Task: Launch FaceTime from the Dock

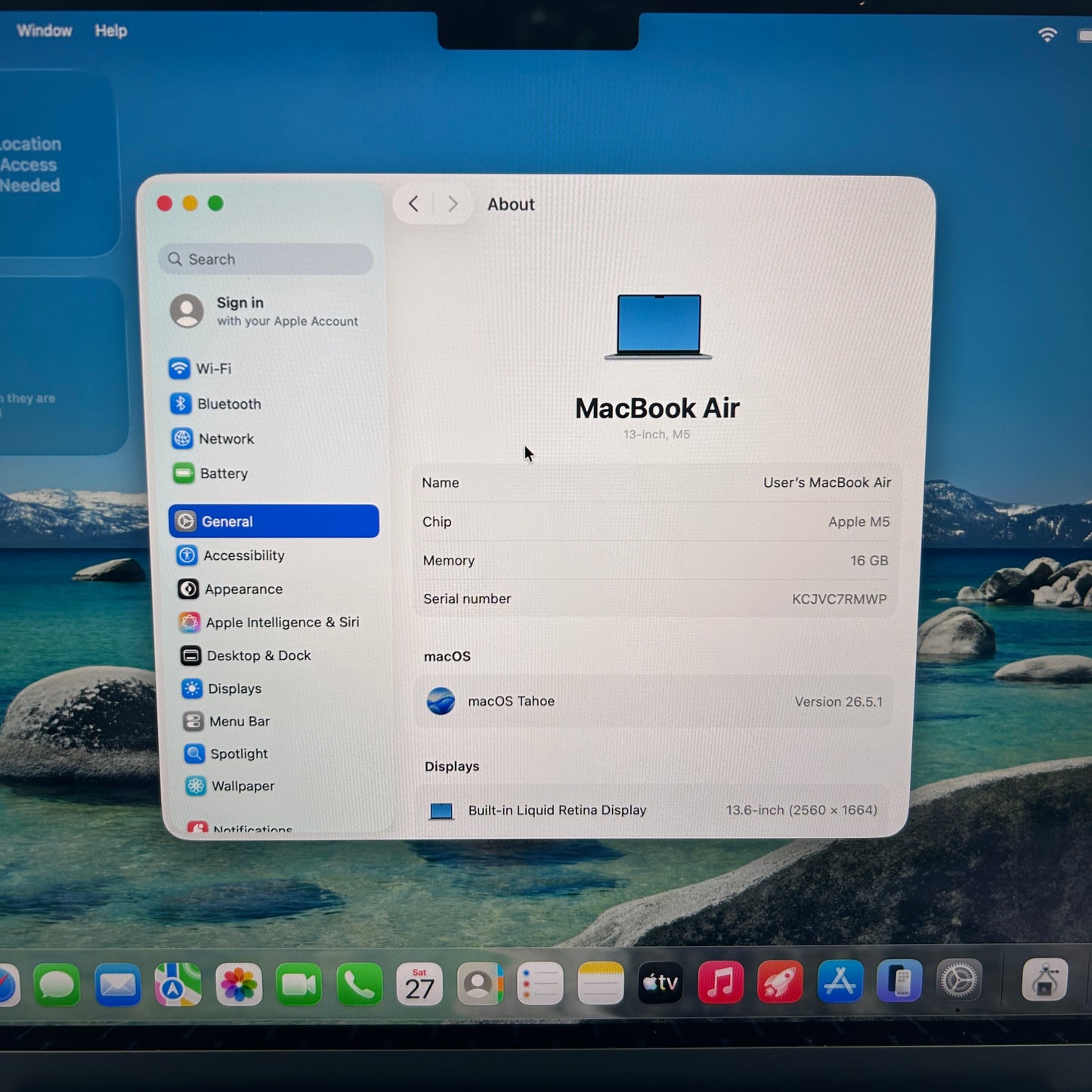Action: coord(299,984)
